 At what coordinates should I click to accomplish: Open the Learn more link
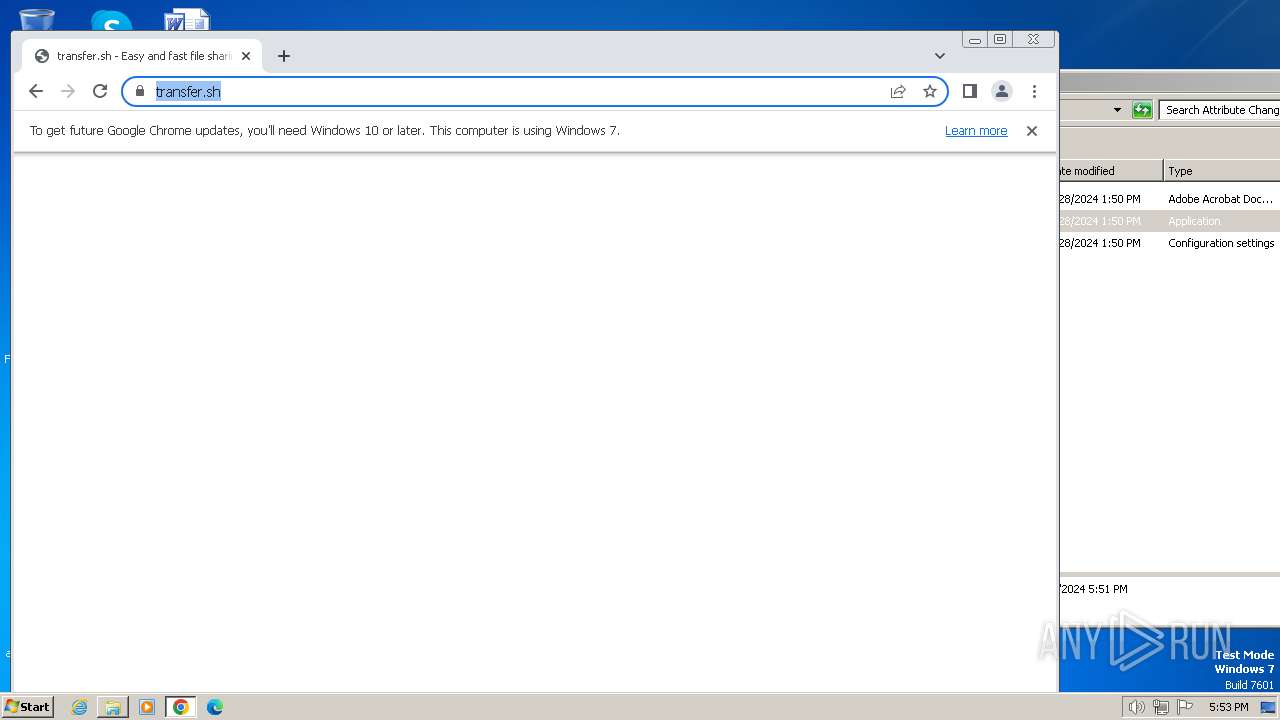pyautogui.click(x=976, y=131)
